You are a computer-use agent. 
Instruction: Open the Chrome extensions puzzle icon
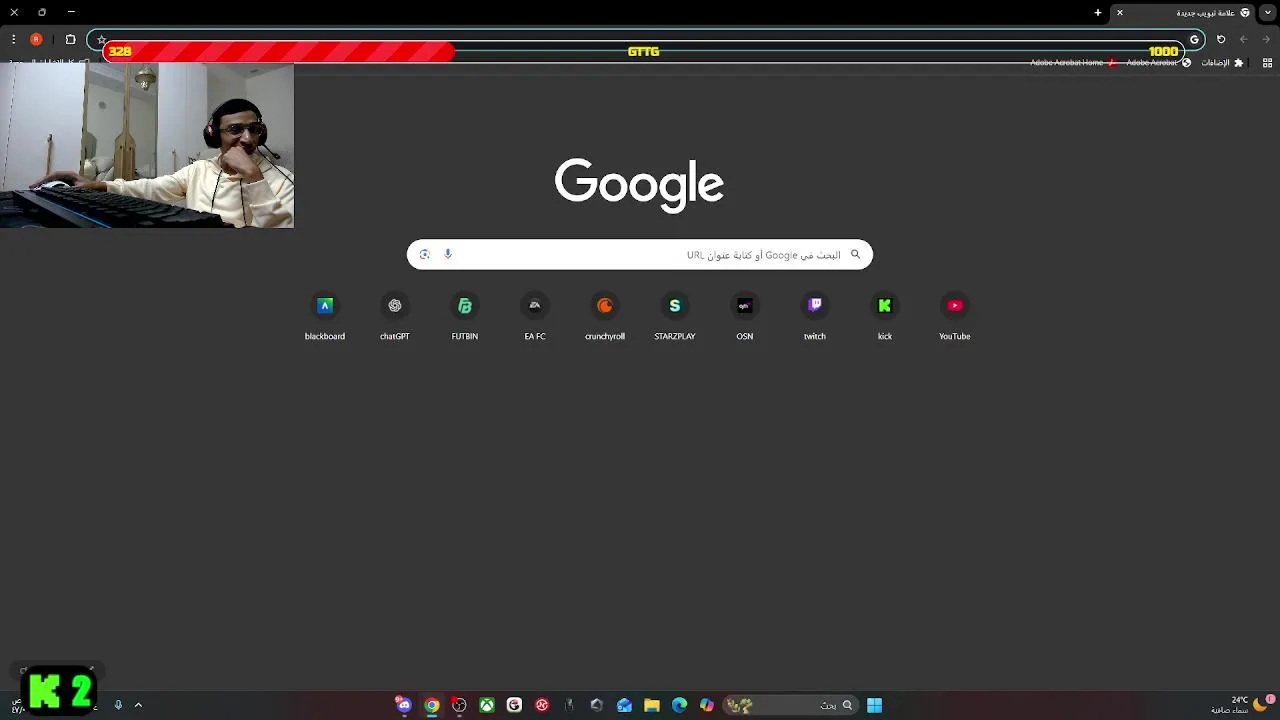70,40
